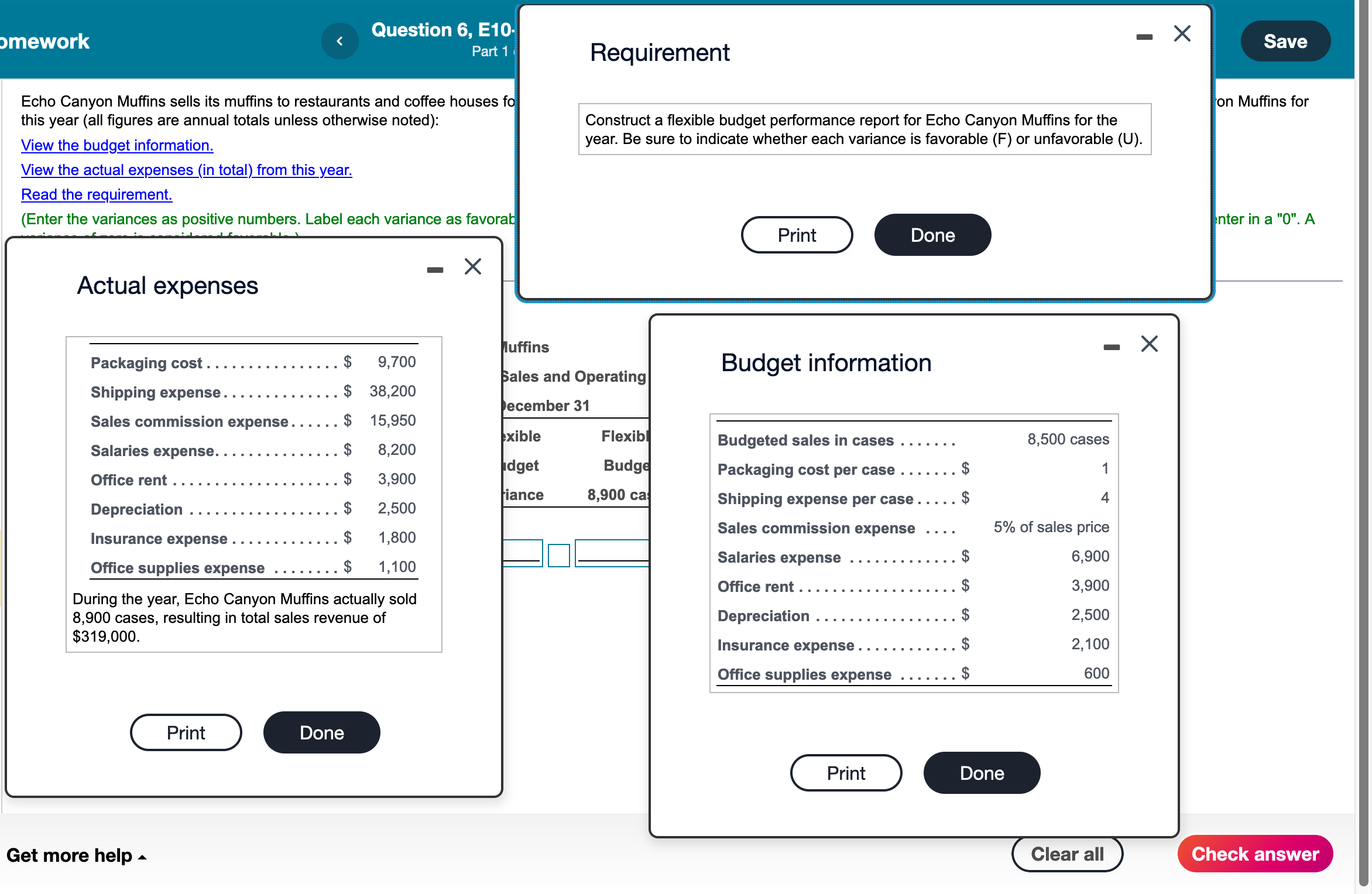Click the Clear all button

point(1067,854)
